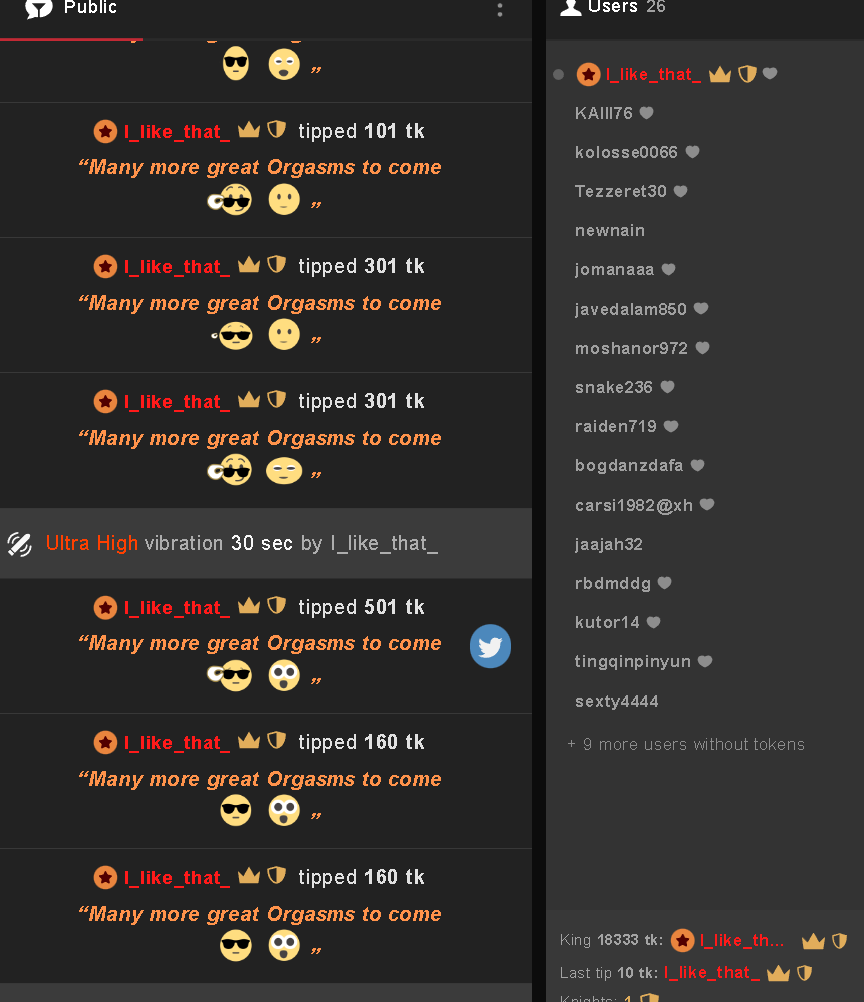The width and height of the screenshot is (864, 1002).
Task: Click the heart icon beside snake236
Action: (667, 387)
